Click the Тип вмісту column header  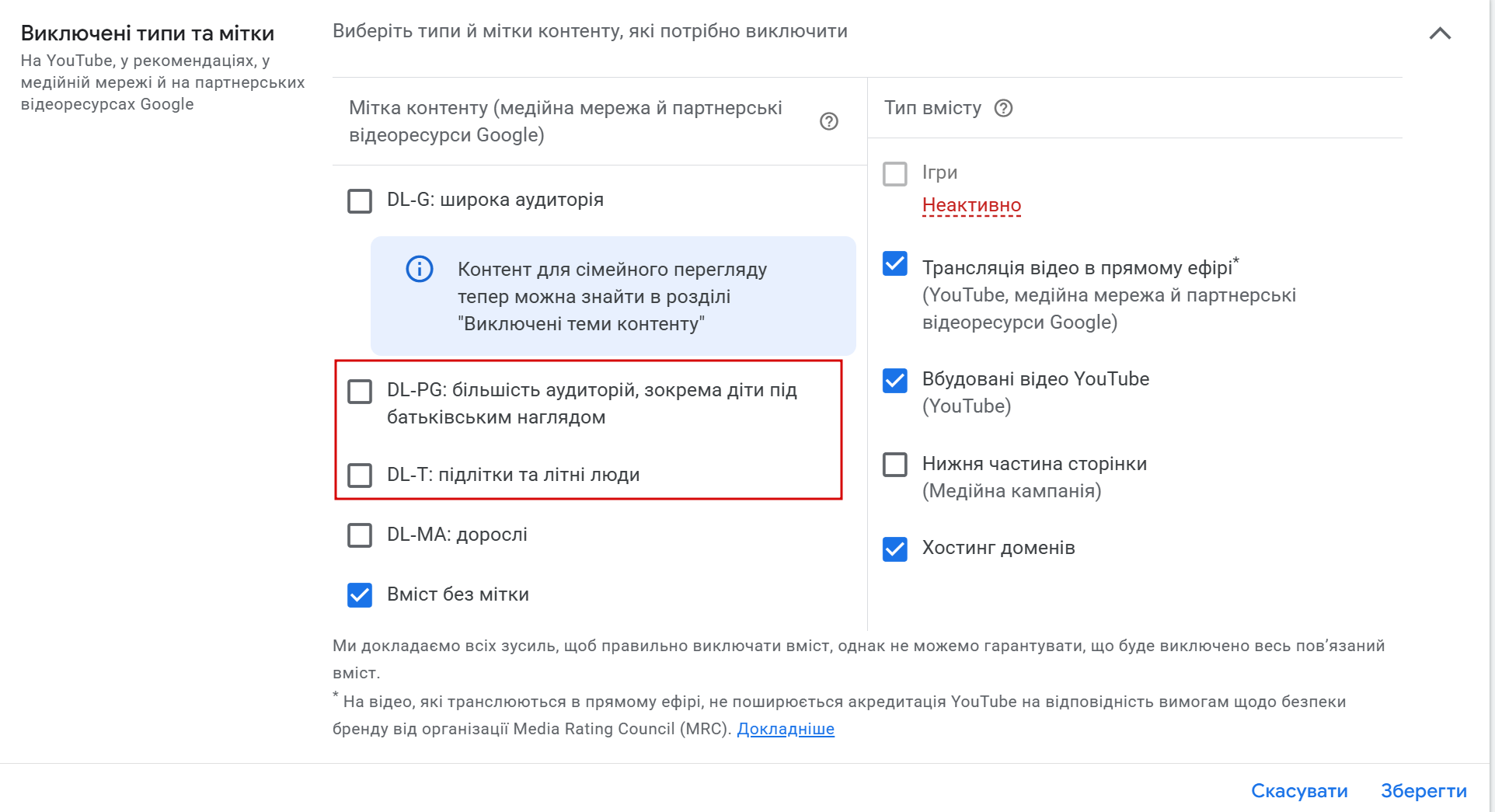click(932, 108)
